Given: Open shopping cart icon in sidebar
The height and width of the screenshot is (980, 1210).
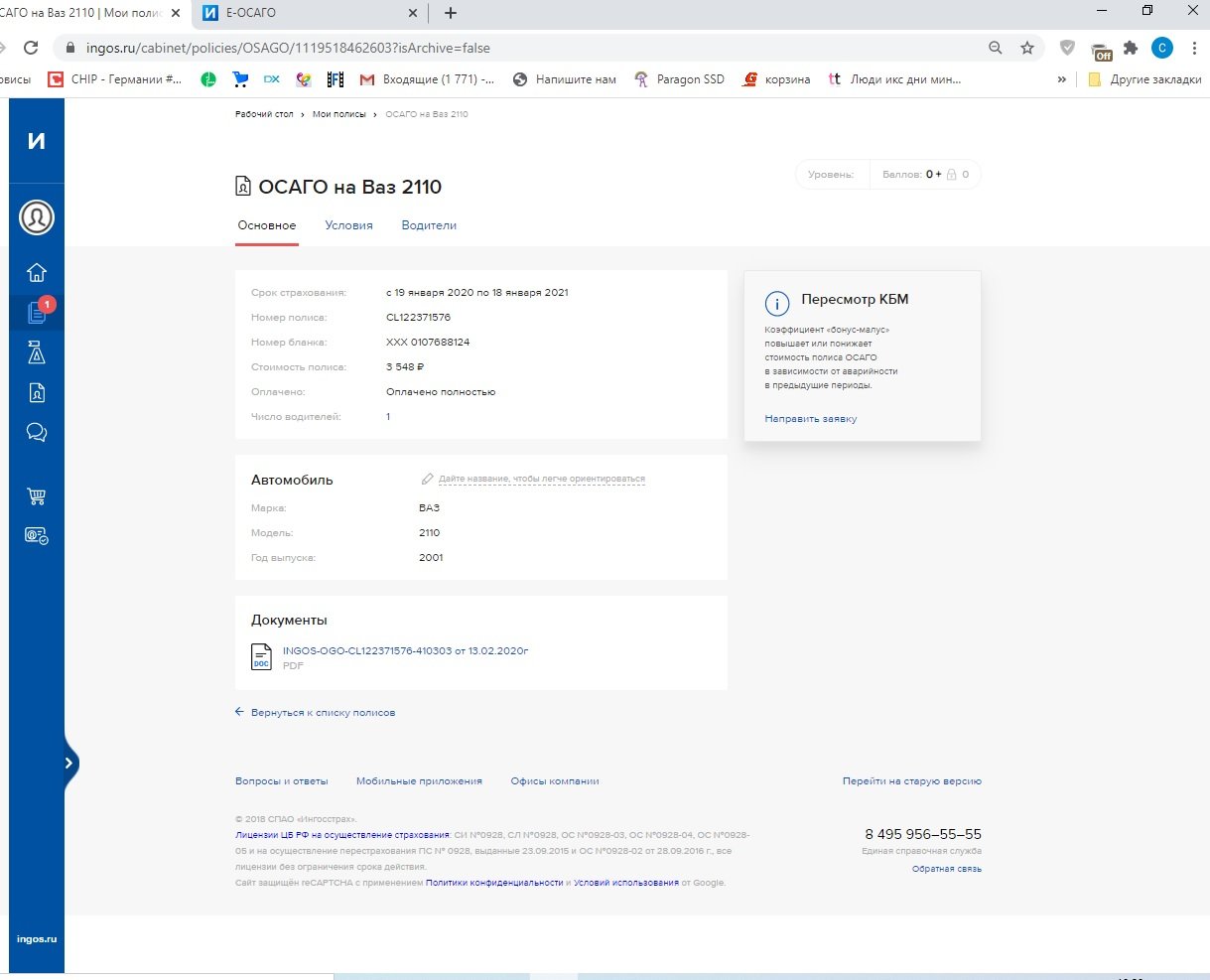Looking at the screenshot, I should click(x=37, y=496).
